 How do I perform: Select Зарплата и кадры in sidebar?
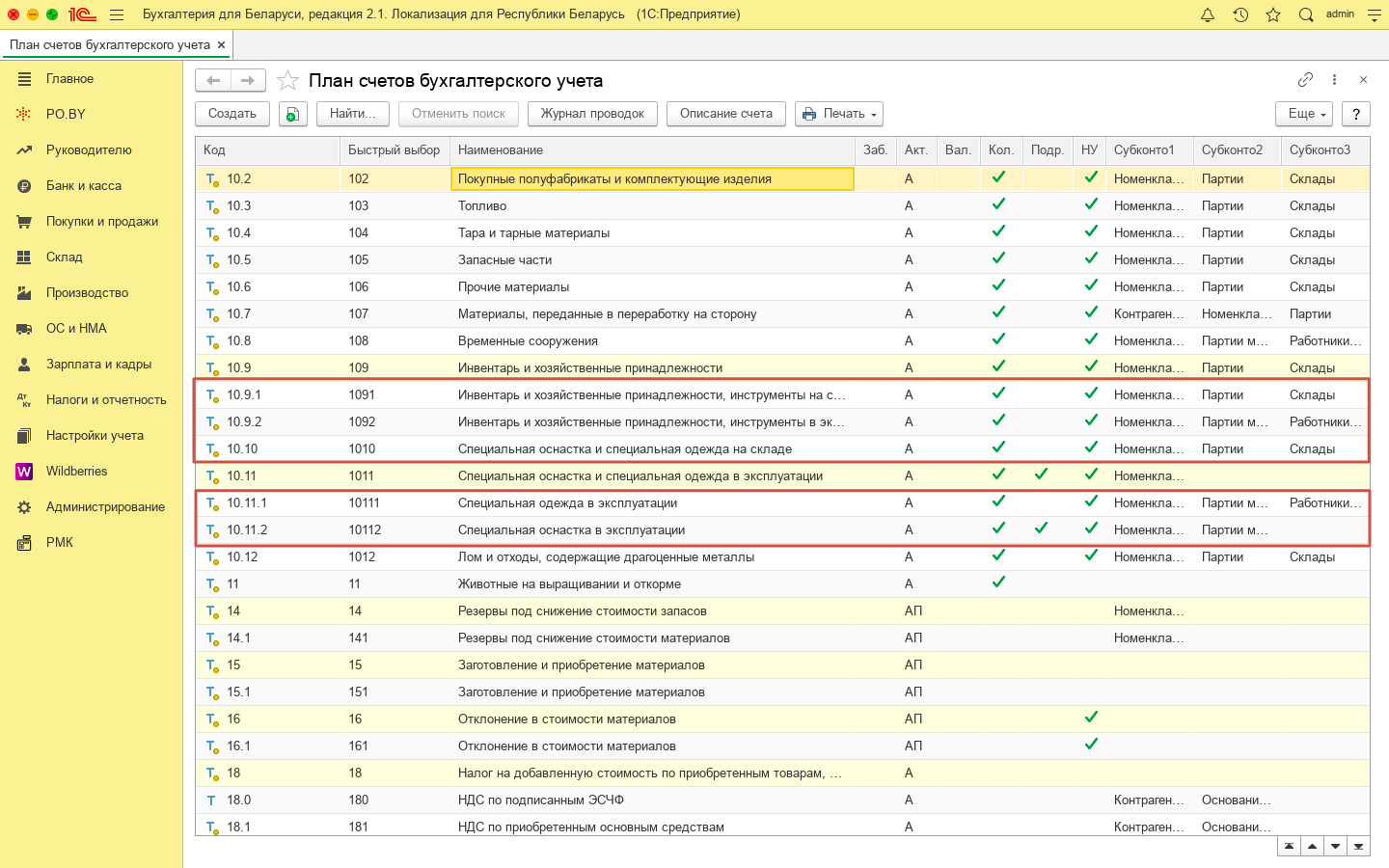point(98,365)
